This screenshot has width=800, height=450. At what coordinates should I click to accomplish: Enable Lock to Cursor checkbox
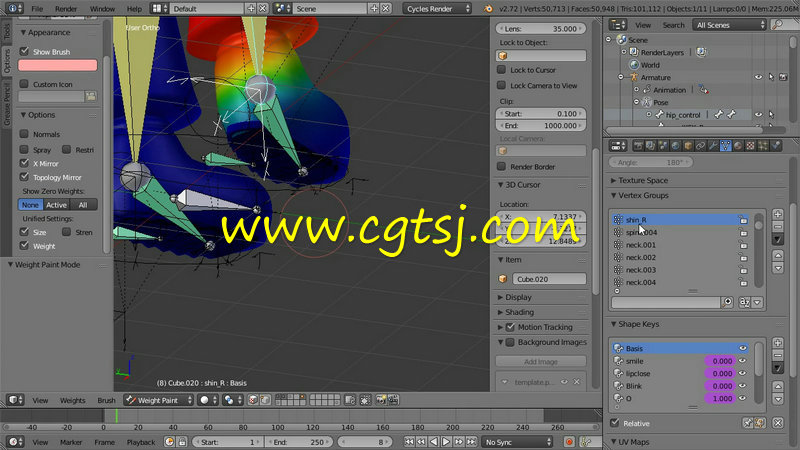pyautogui.click(x=502, y=69)
